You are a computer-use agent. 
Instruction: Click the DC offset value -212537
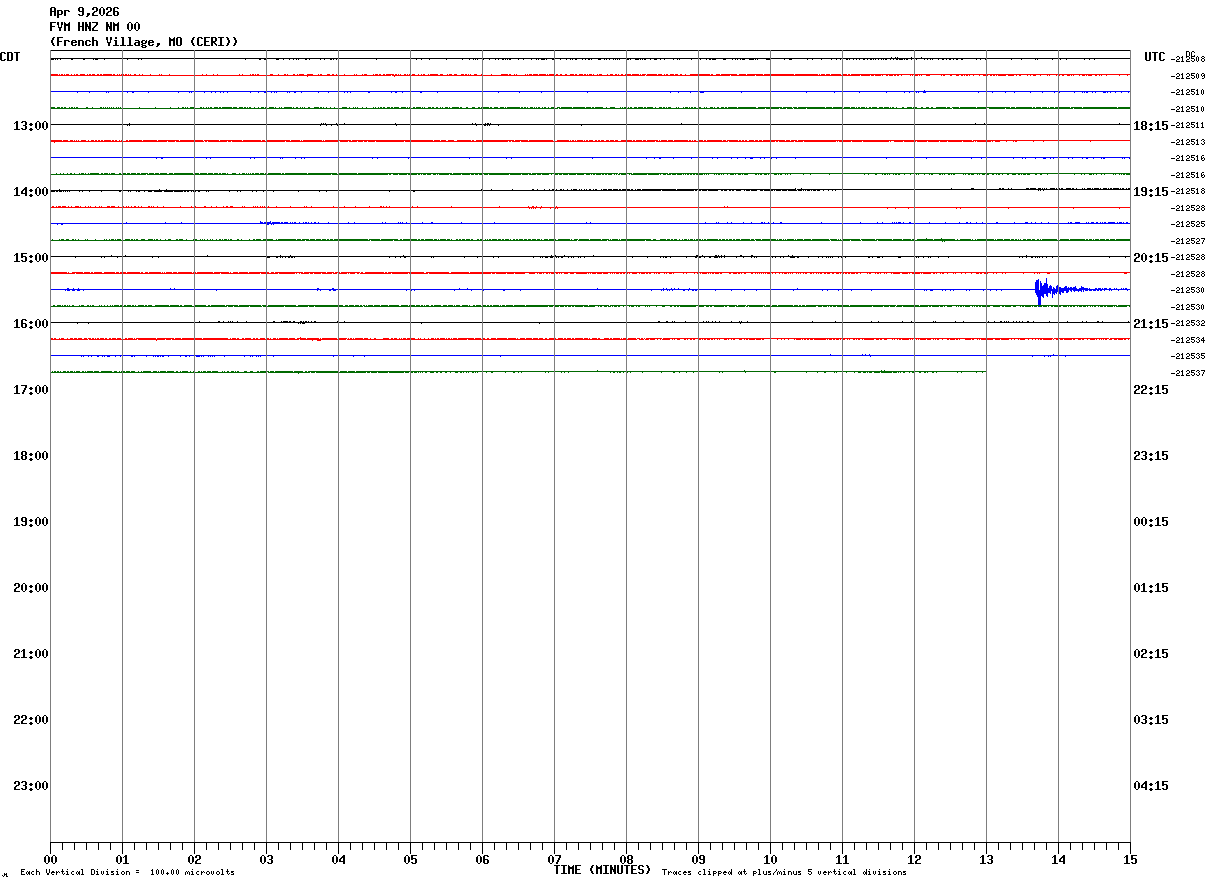[1189, 373]
